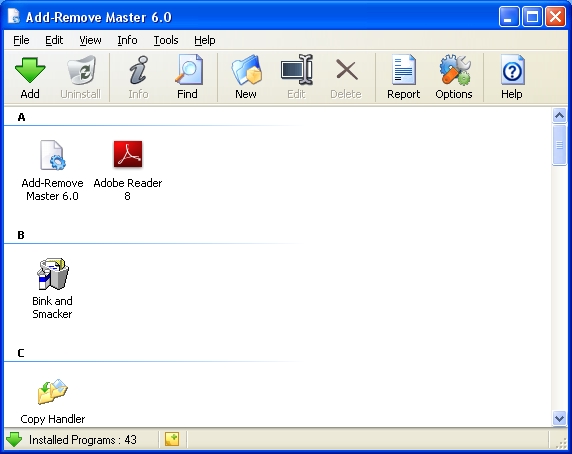Open the File menu
The image size is (572, 454).
[x=21, y=40]
